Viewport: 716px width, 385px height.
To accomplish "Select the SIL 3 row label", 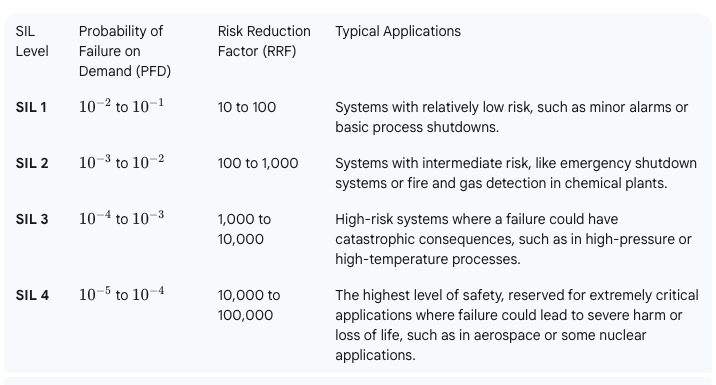I will [32, 219].
